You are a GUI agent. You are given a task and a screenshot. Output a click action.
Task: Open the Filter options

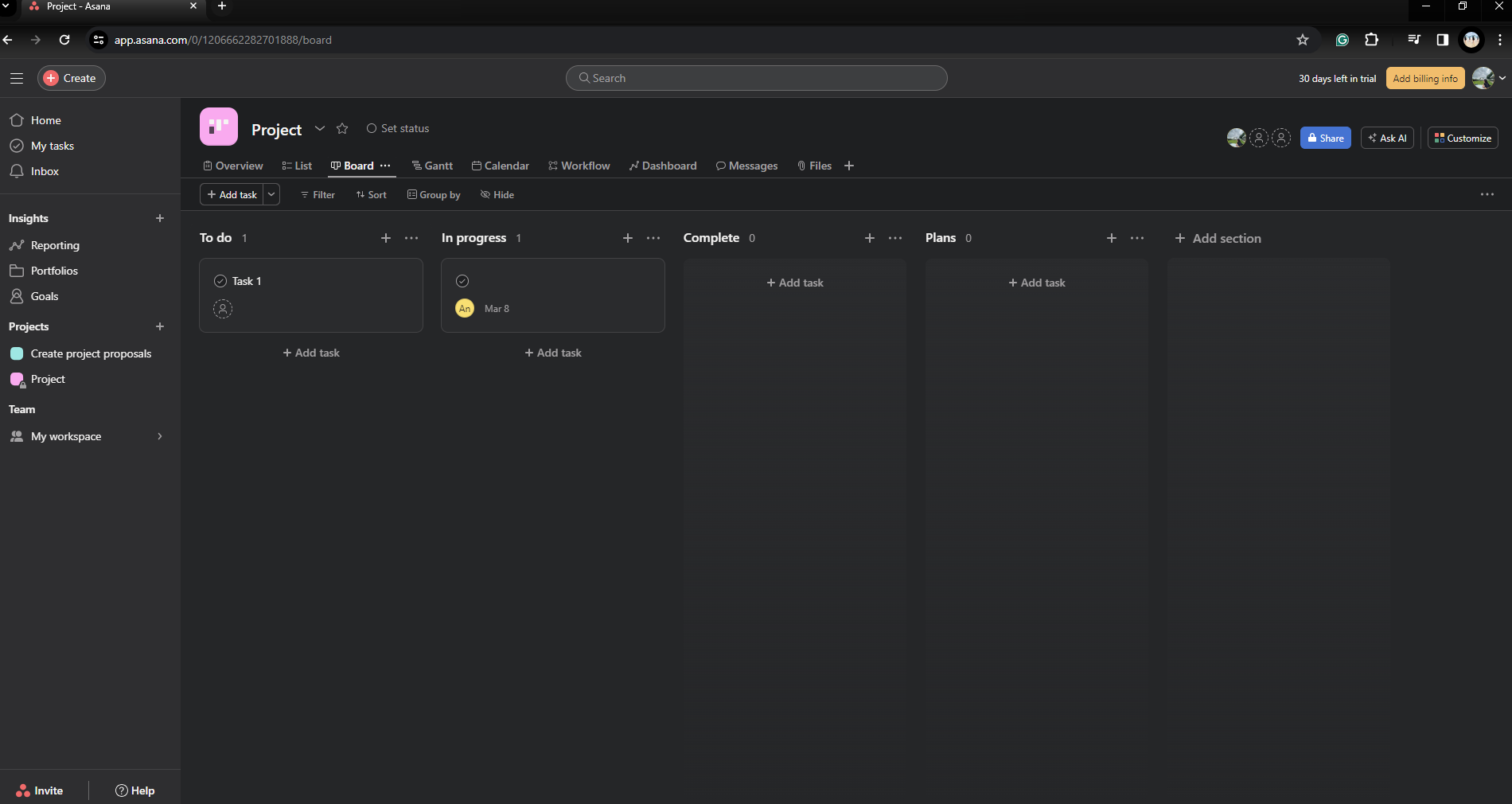click(318, 195)
